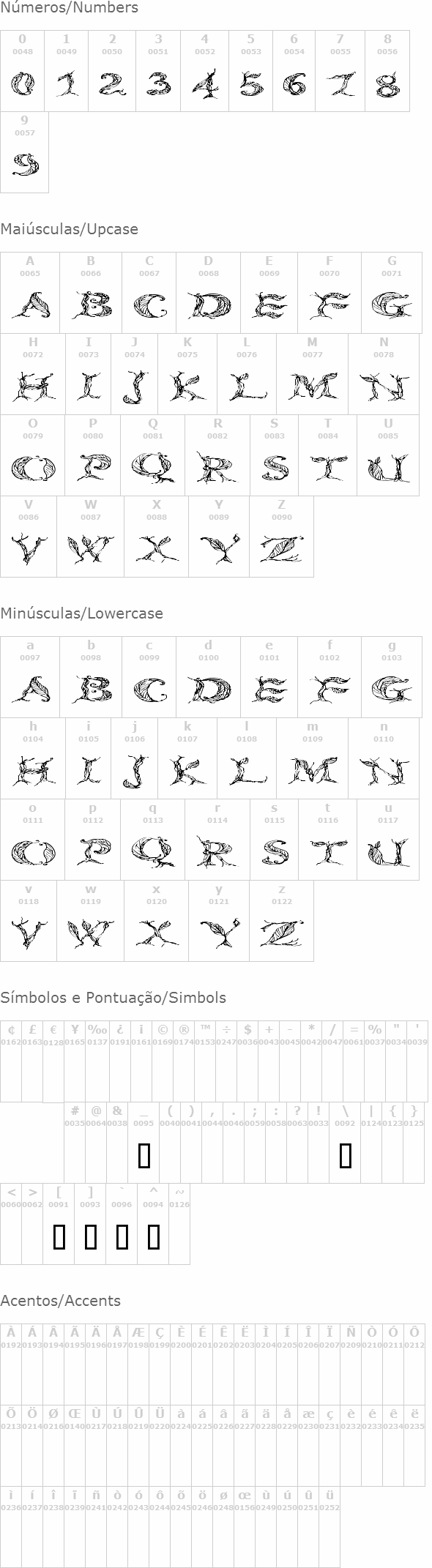This screenshot has height=1568, width=432.
Task: Select the uppercase K glyph cell
Action: point(187,374)
